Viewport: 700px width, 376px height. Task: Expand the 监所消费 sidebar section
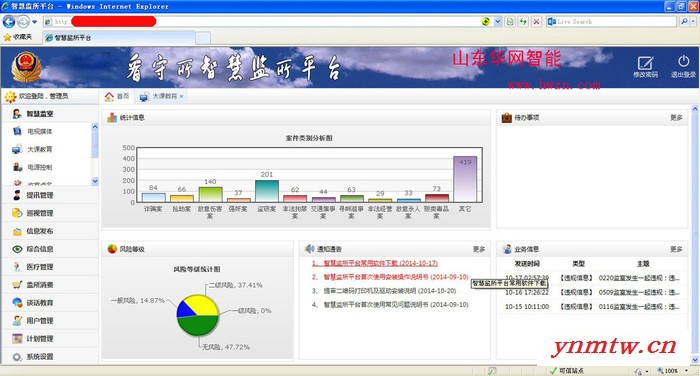click(49, 284)
